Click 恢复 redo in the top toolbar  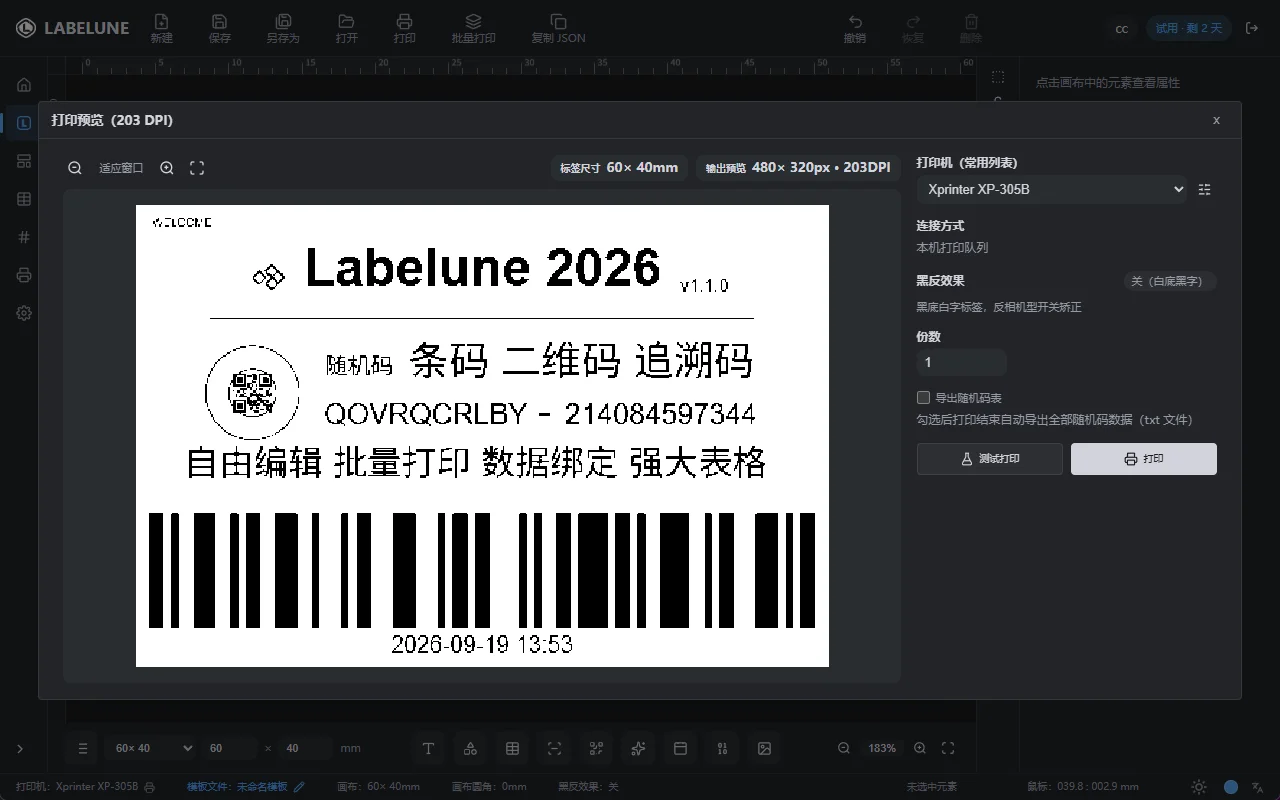pos(913,28)
